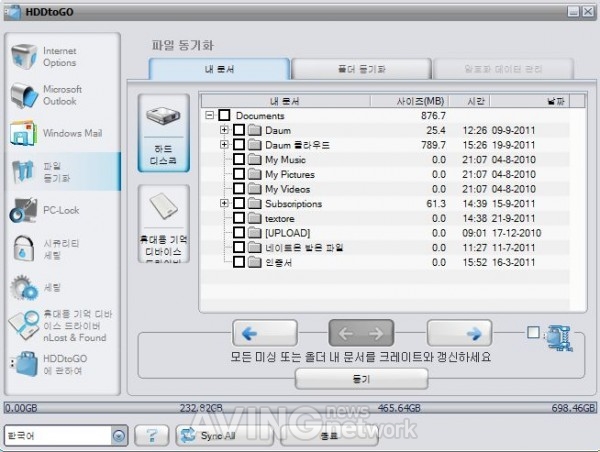Click the HDDtoGO title bar app icon

point(13,12)
